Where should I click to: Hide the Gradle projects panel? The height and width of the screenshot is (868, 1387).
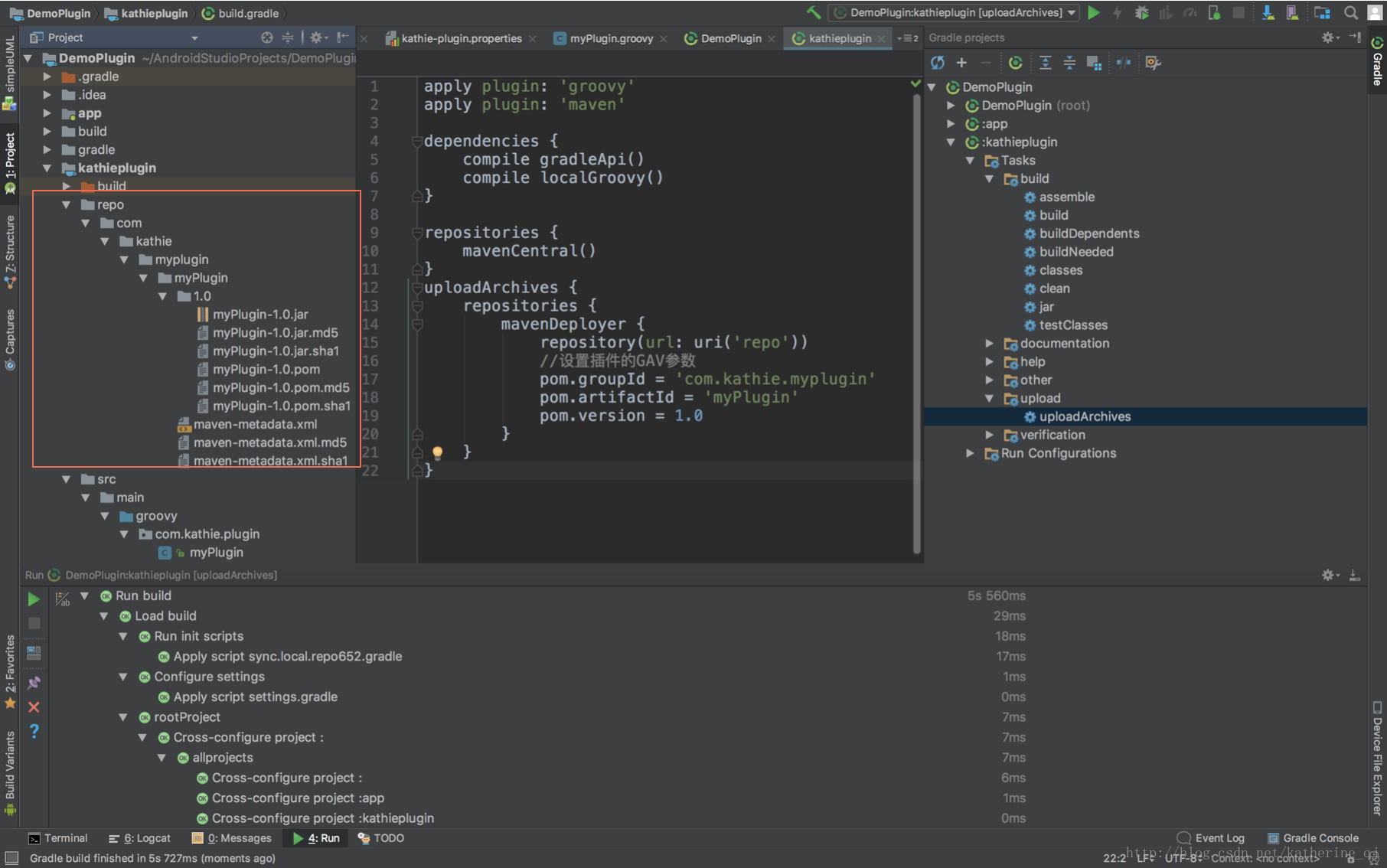1355,38
